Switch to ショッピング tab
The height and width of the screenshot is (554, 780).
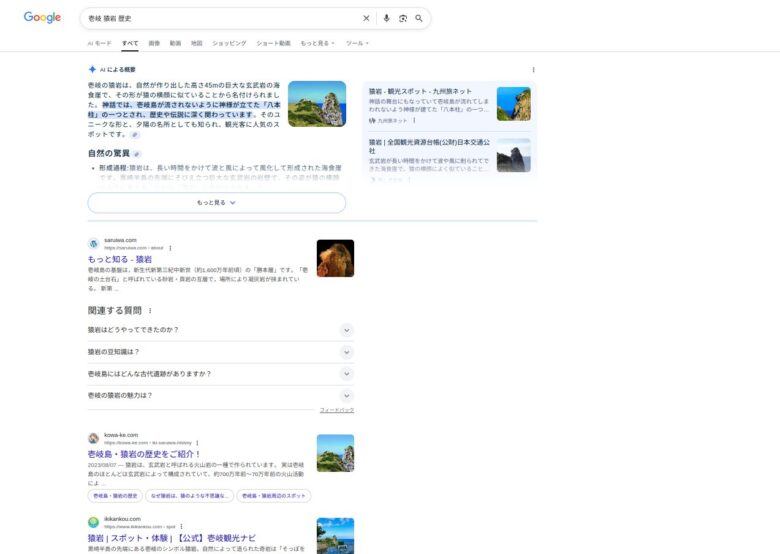(x=229, y=43)
